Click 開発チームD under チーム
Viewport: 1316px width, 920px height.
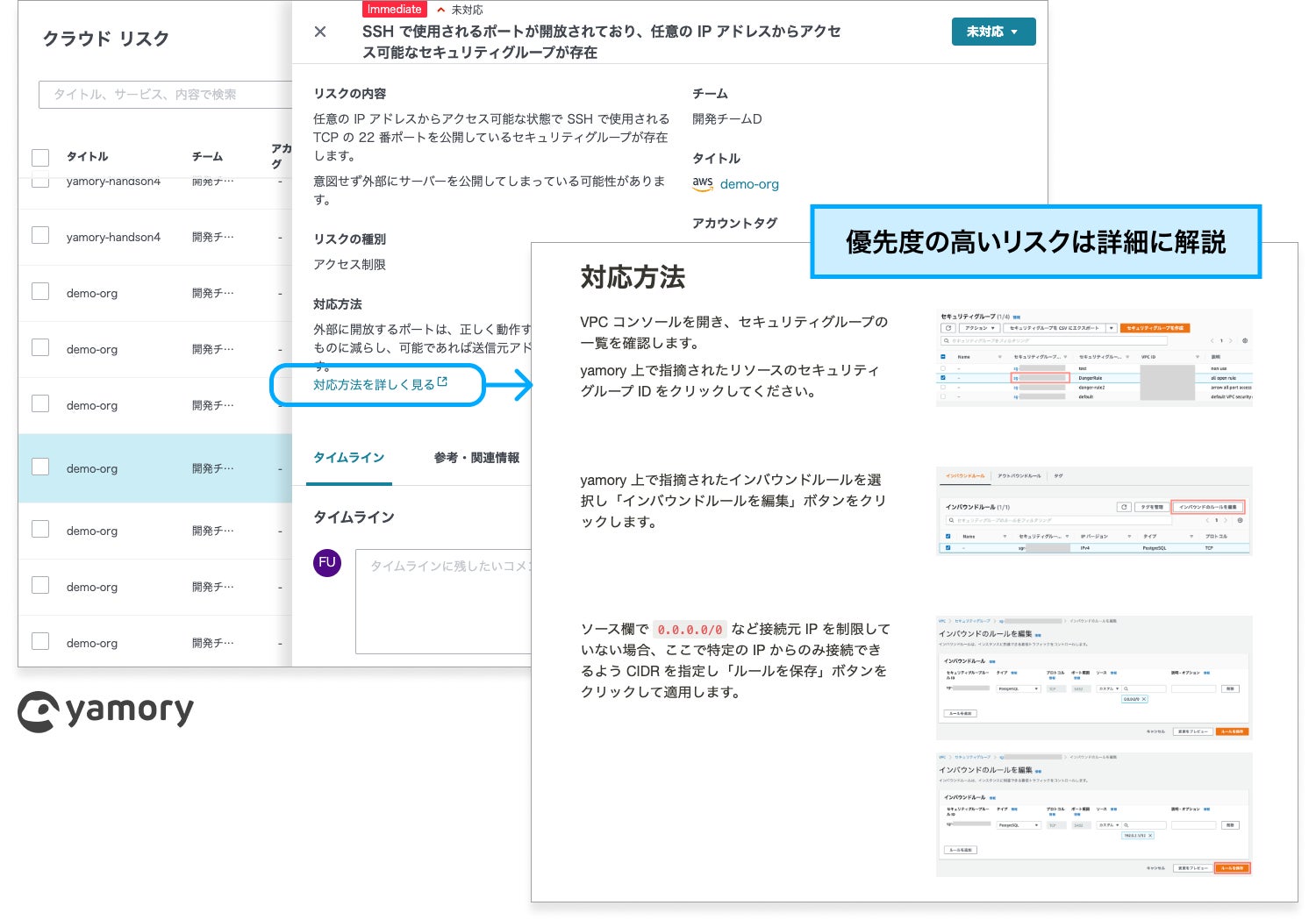point(727,119)
